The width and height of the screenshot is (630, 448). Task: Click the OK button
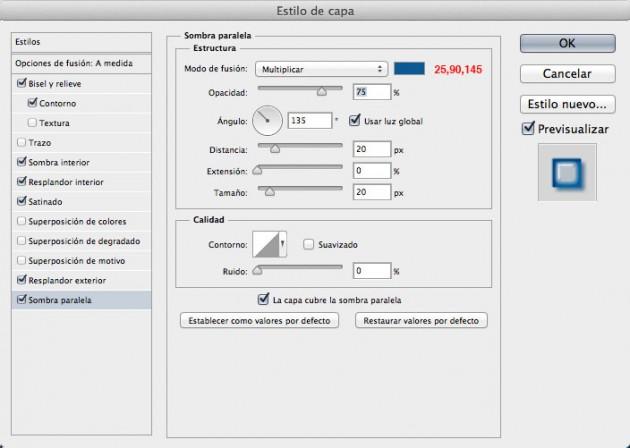point(567,43)
